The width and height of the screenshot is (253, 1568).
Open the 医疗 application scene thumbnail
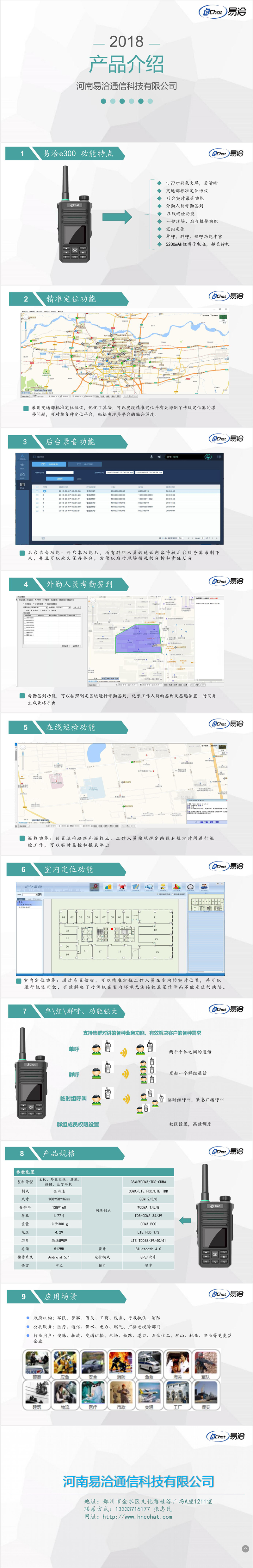(93, 1396)
